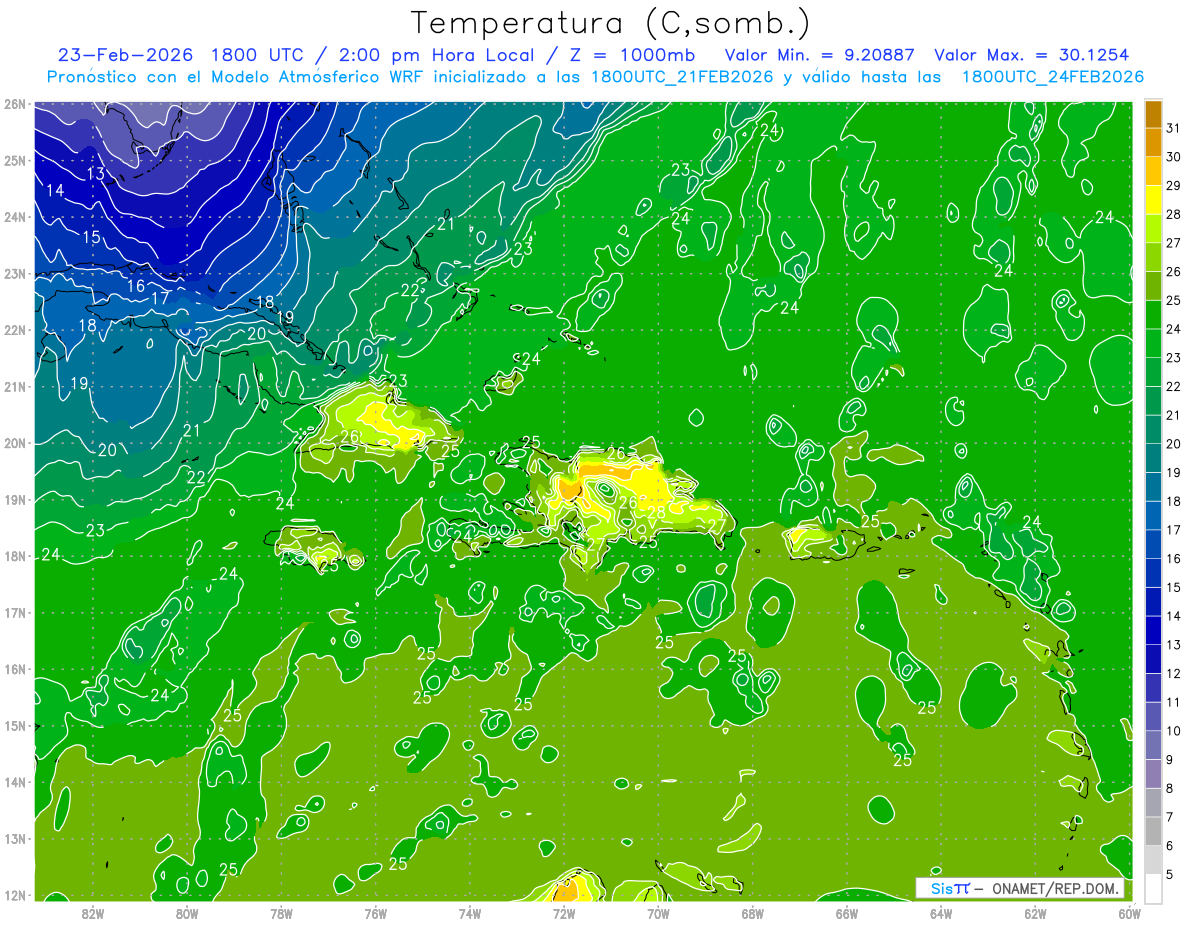Click the latitude label "15N"

pyautogui.click(x=15, y=726)
